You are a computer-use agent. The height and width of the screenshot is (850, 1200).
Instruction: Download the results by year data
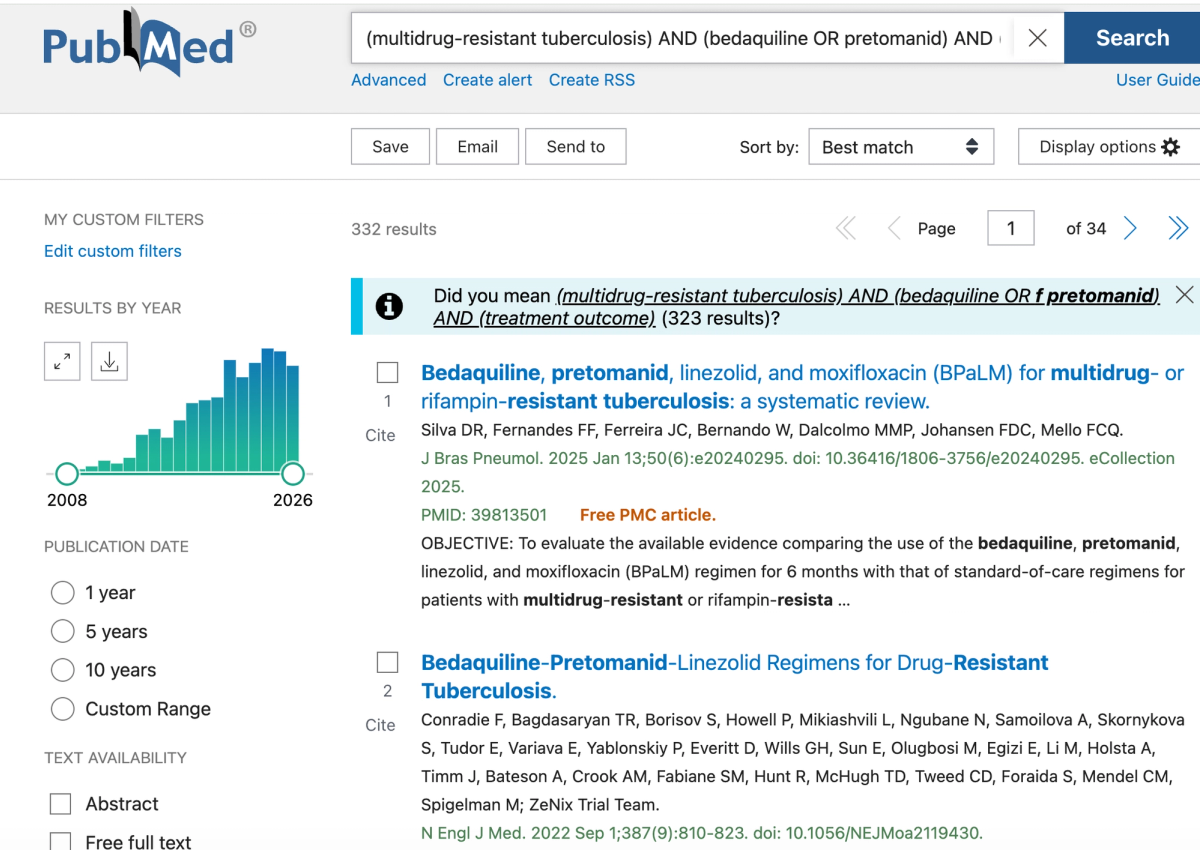tap(109, 362)
